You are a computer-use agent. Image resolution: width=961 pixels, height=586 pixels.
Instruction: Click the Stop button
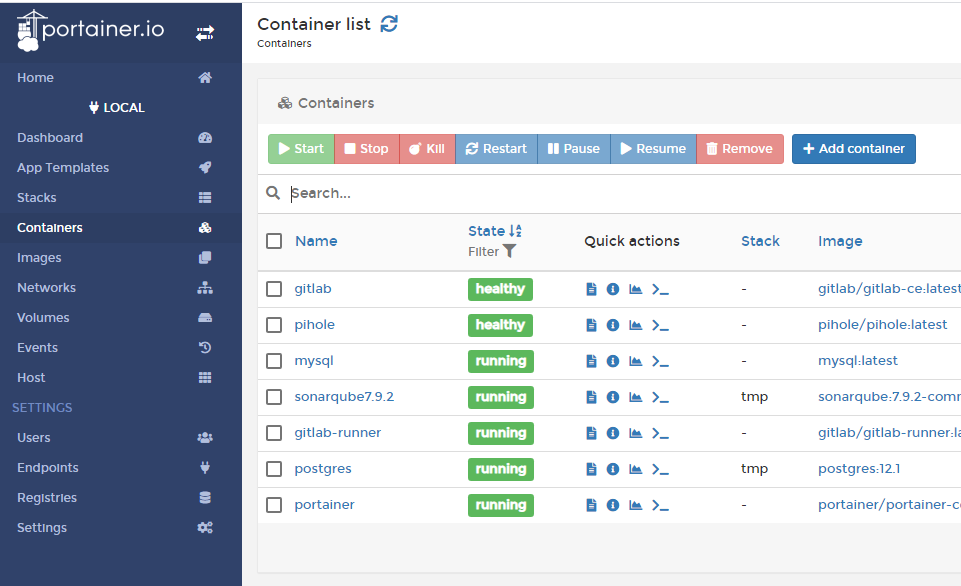(367, 149)
